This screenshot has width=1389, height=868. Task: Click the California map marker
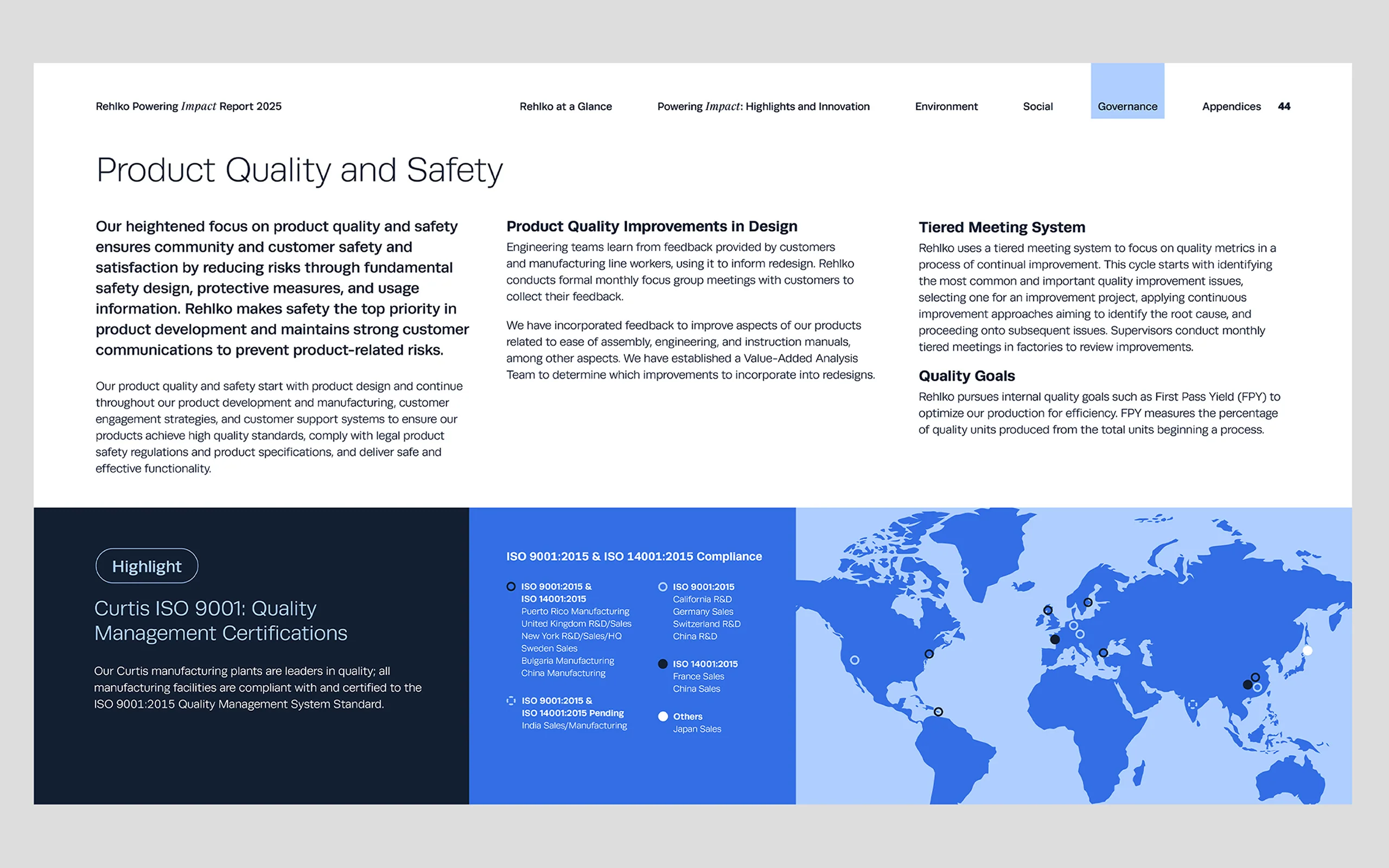pos(855,660)
